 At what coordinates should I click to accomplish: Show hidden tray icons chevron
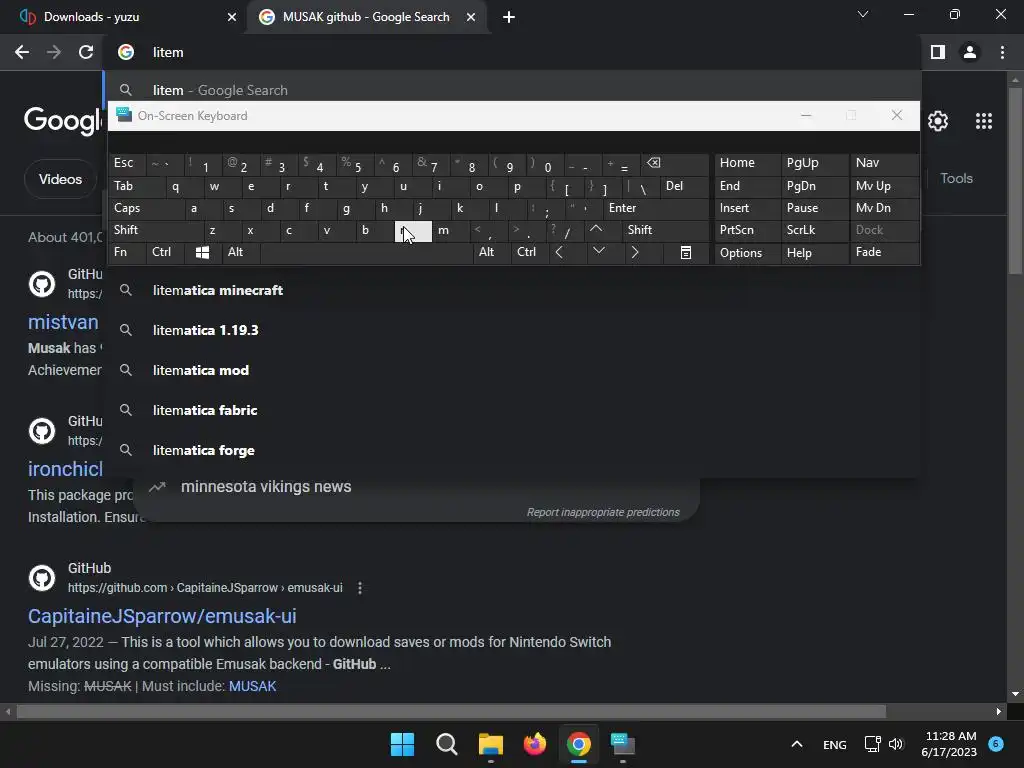797,744
